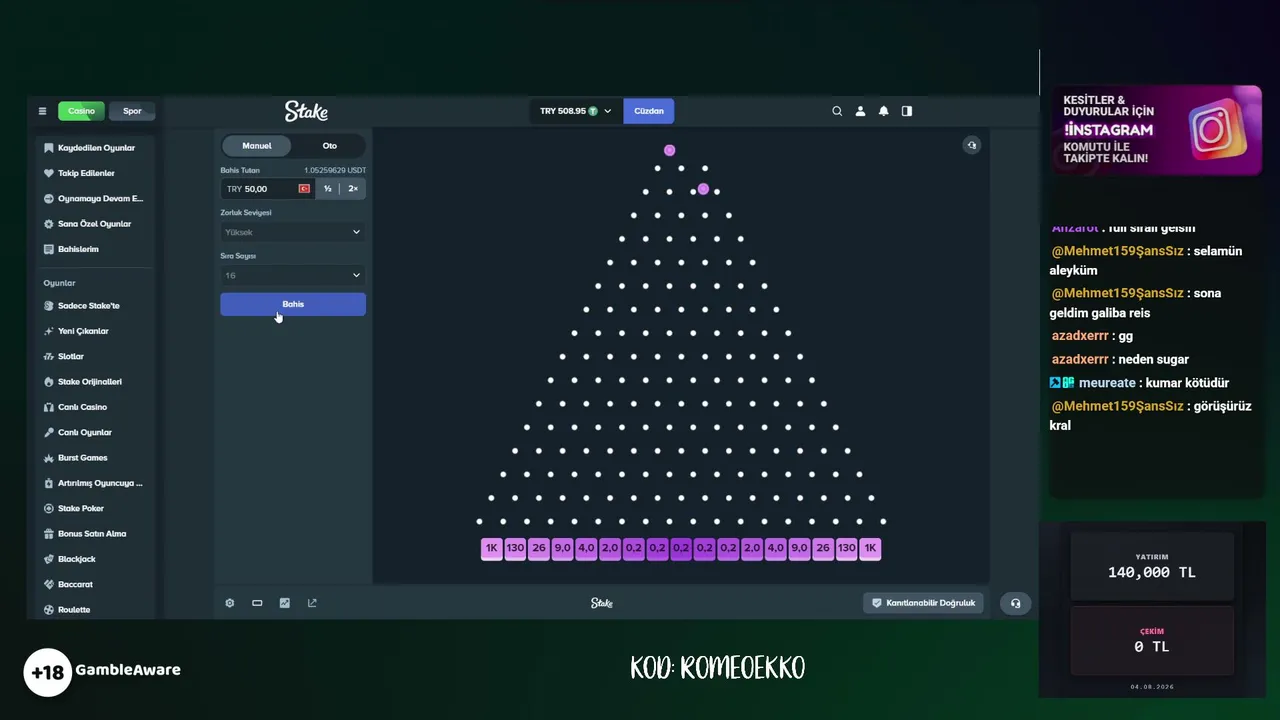Click the Kaydedilen Oyunlar bookmark icon
Screen dimensions: 1280x720
click(x=48, y=148)
